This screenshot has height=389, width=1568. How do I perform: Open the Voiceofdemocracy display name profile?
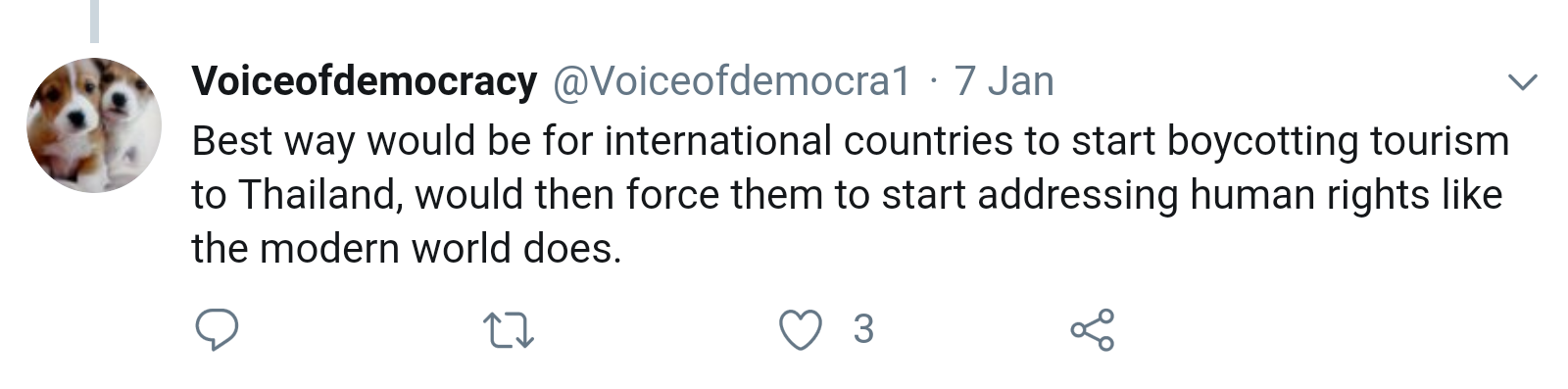point(365,81)
